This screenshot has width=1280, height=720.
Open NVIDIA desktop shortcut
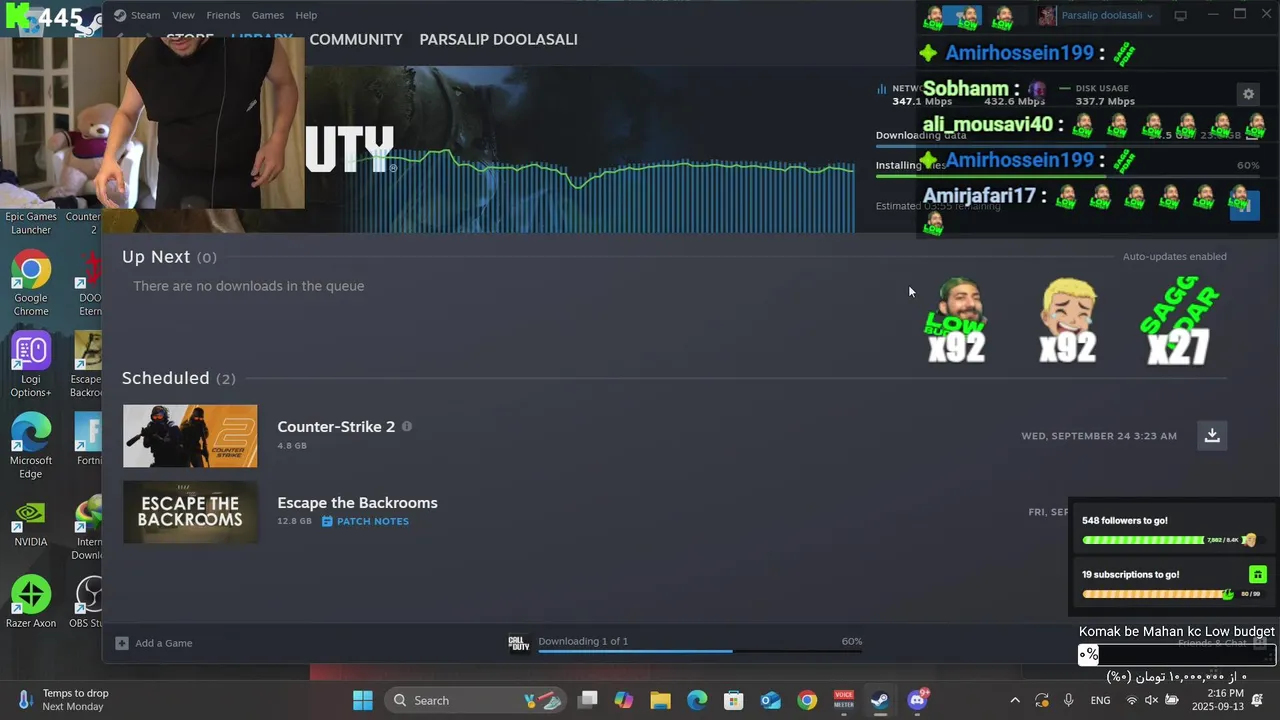(31, 525)
